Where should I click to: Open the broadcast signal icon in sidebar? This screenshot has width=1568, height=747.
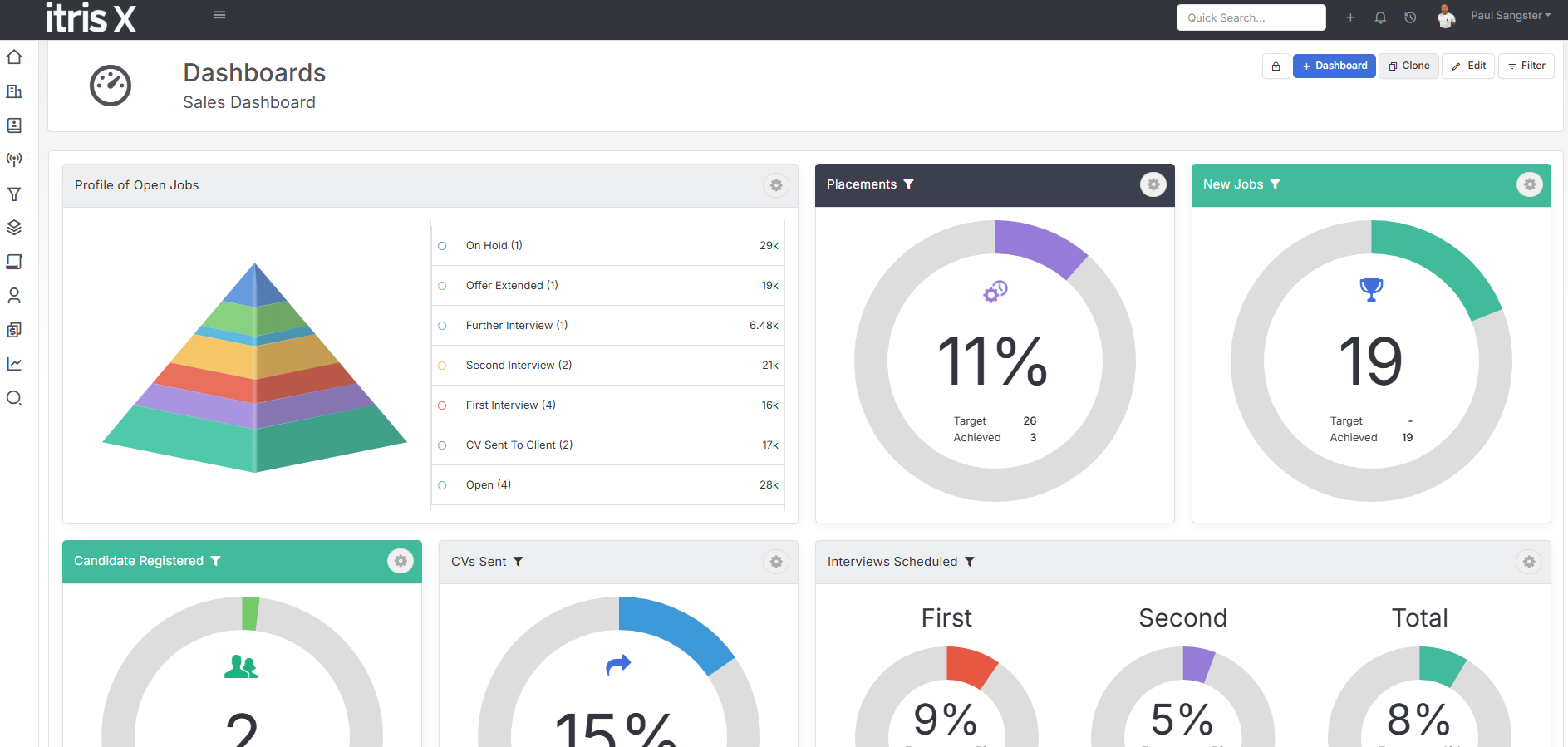[x=14, y=160]
